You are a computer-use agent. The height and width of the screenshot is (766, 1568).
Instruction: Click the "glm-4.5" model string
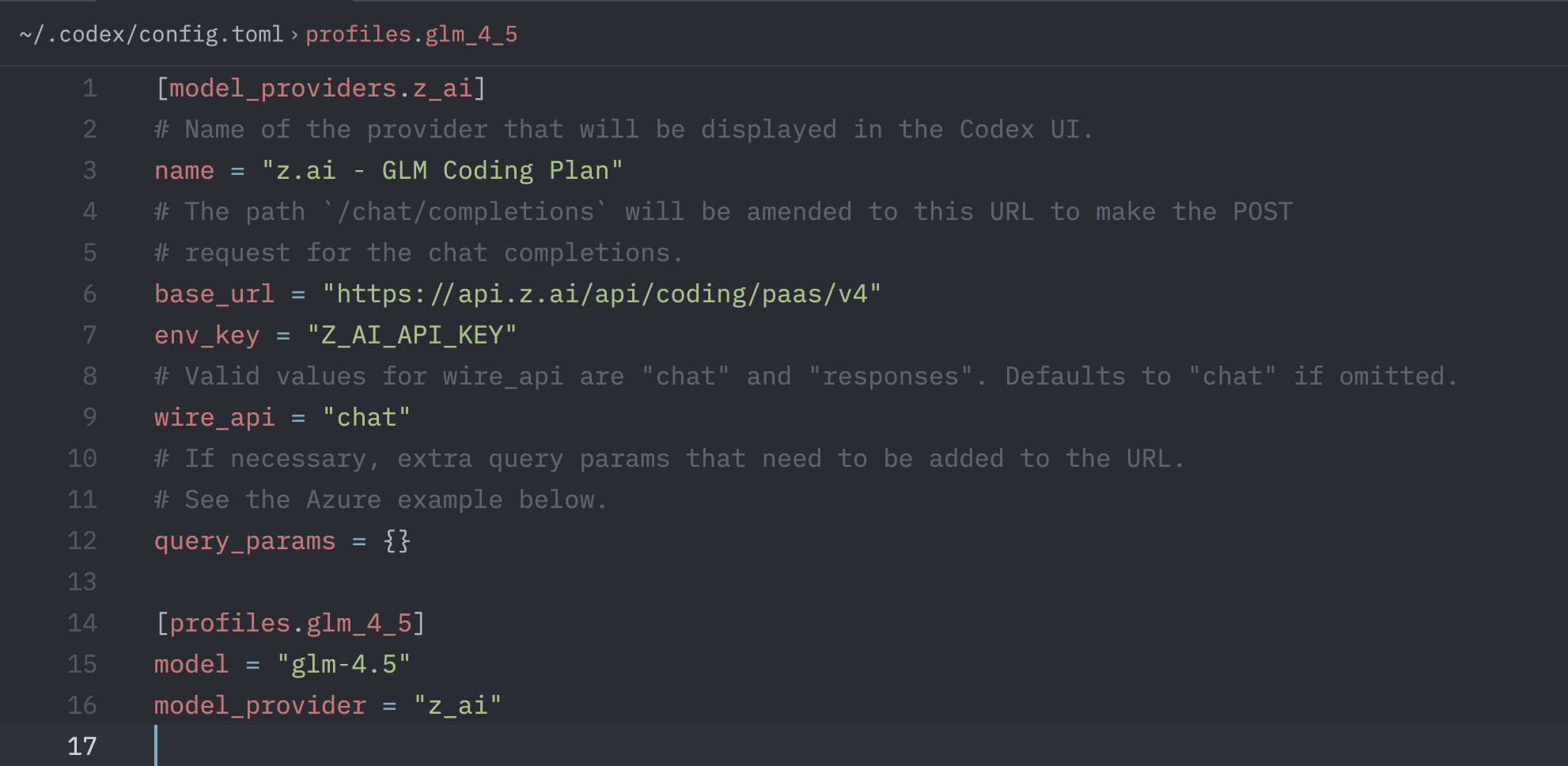(343, 664)
